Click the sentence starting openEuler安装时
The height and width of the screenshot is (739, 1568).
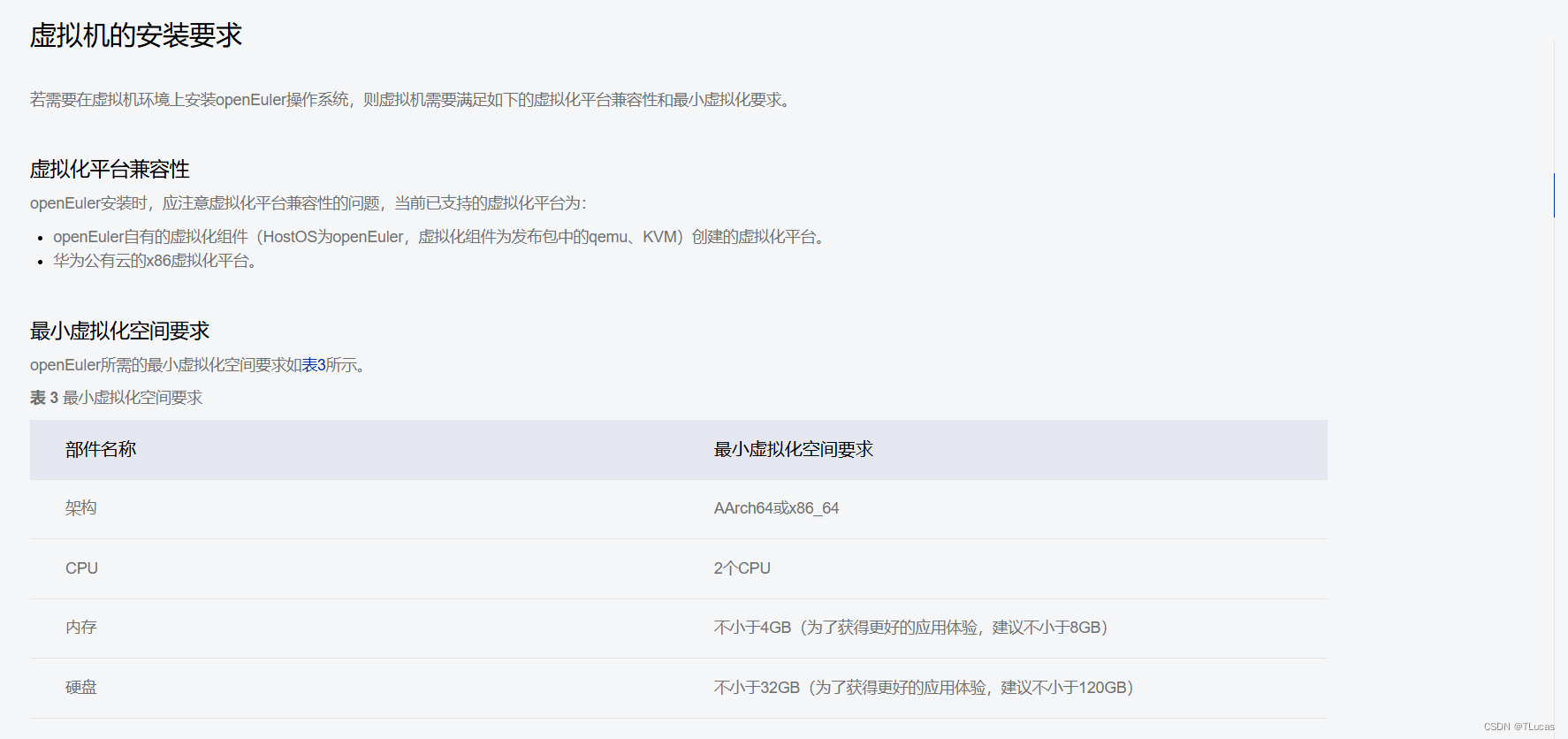tap(308, 203)
